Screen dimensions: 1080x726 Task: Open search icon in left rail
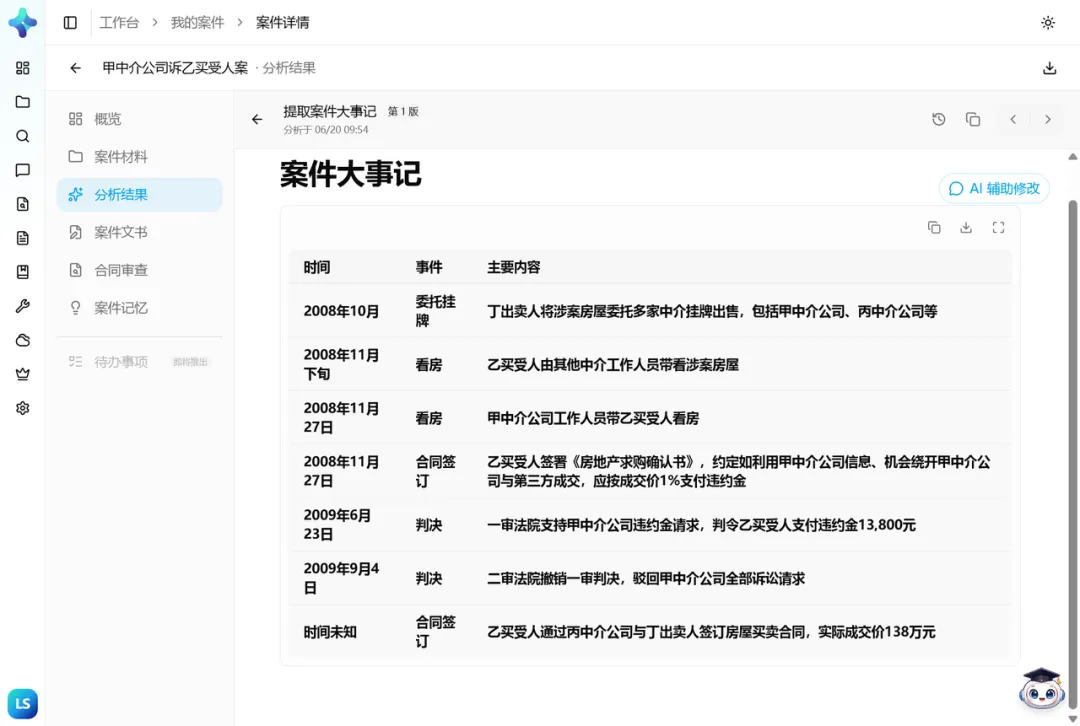(23, 136)
